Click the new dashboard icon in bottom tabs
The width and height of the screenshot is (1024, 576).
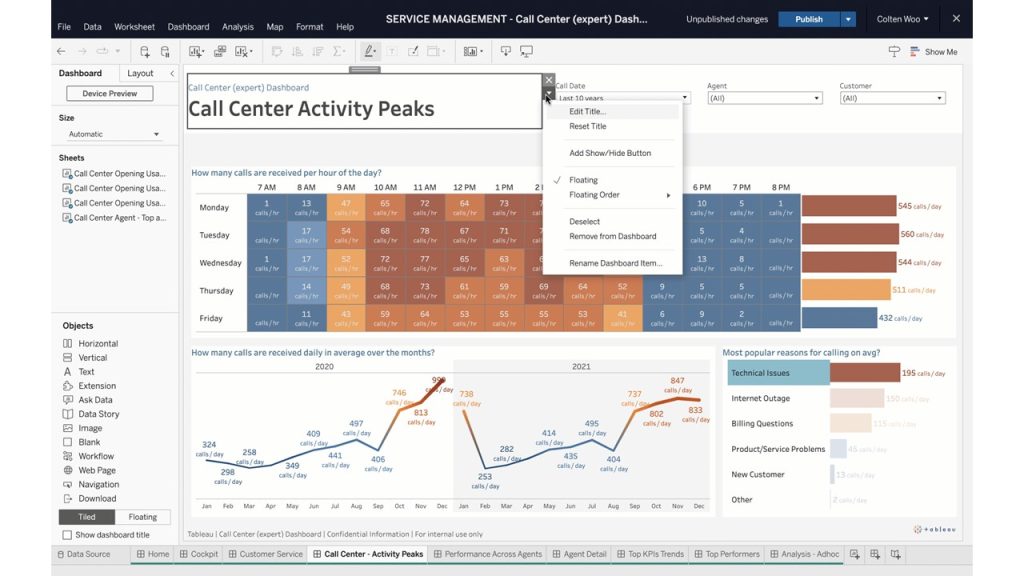tap(875, 554)
